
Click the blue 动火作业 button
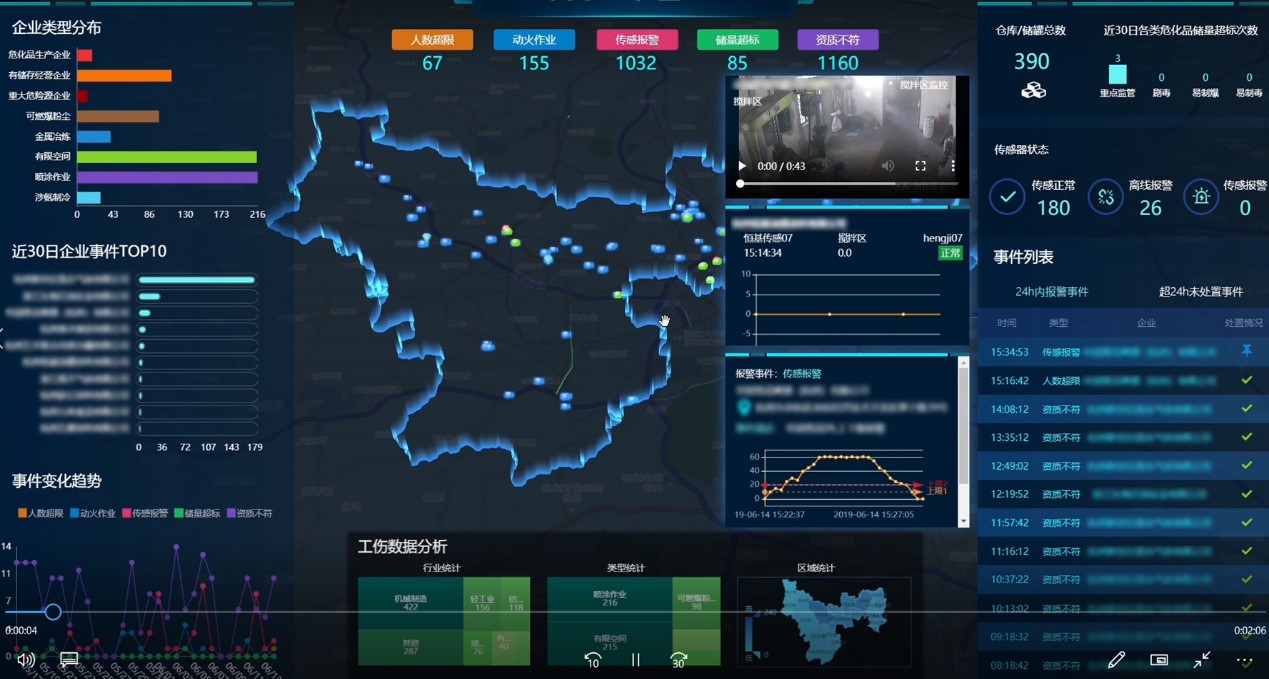coord(534,40)
